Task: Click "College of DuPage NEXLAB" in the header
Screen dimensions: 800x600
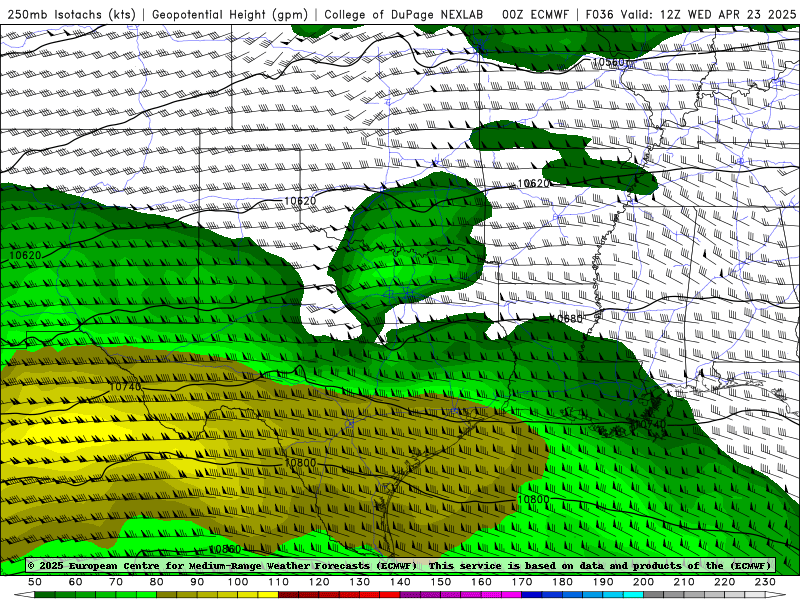Action: (x=404, y=14)
